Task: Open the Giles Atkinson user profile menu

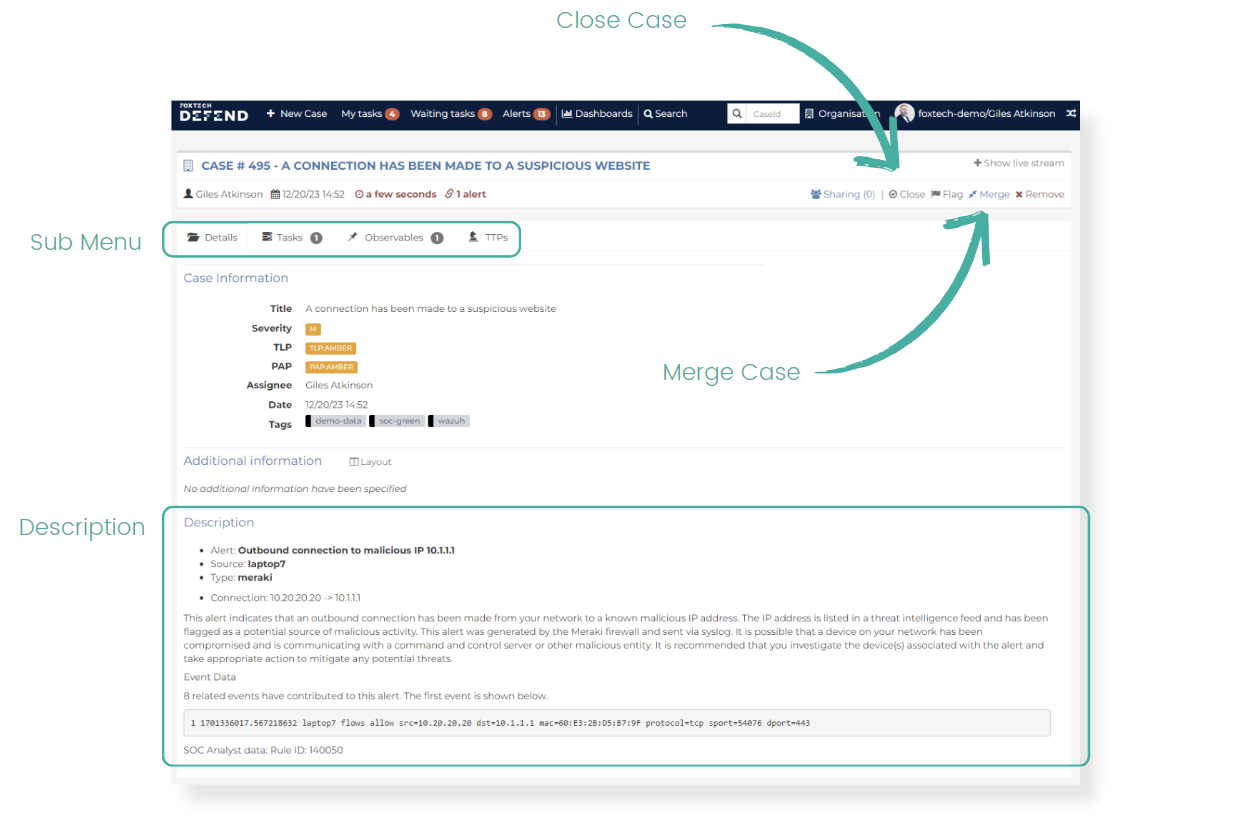Action: pyautogui.click(x=975, y=114)
